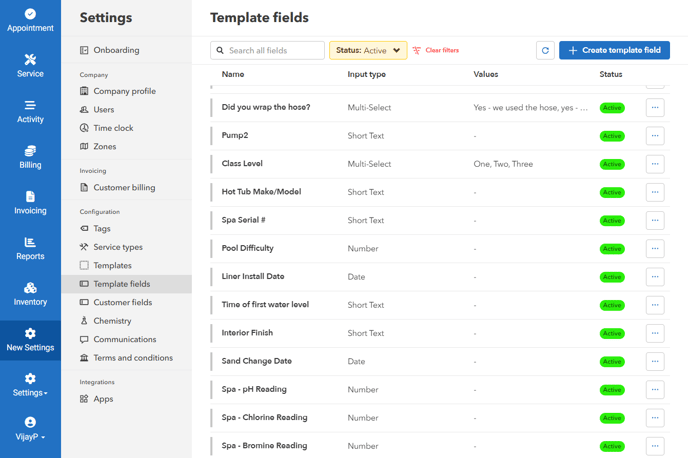Open the Reports chart icon
This screenshot has height=458, width=688.
(x=30, y=243)
